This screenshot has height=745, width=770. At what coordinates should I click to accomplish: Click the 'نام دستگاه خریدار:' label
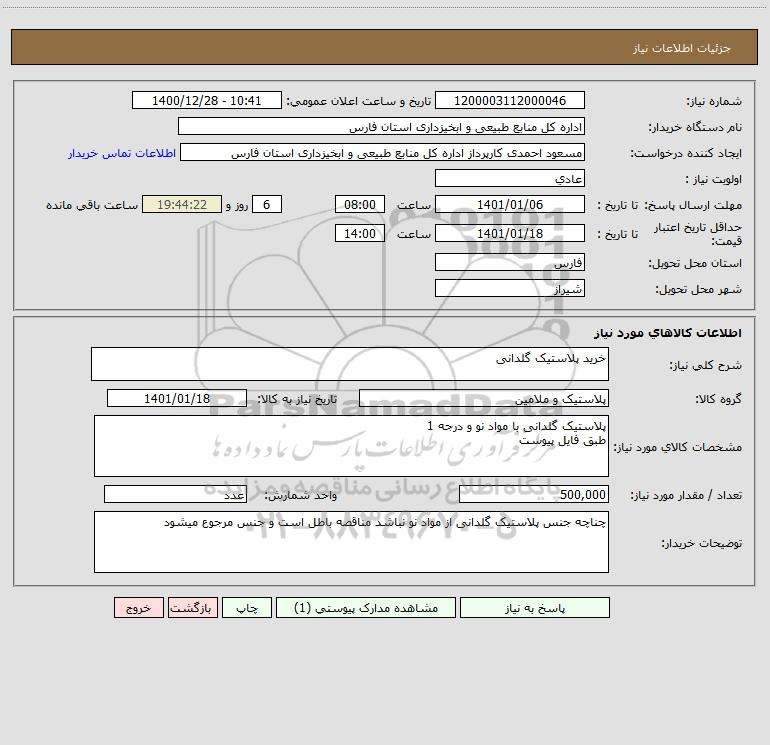(695, 127)
